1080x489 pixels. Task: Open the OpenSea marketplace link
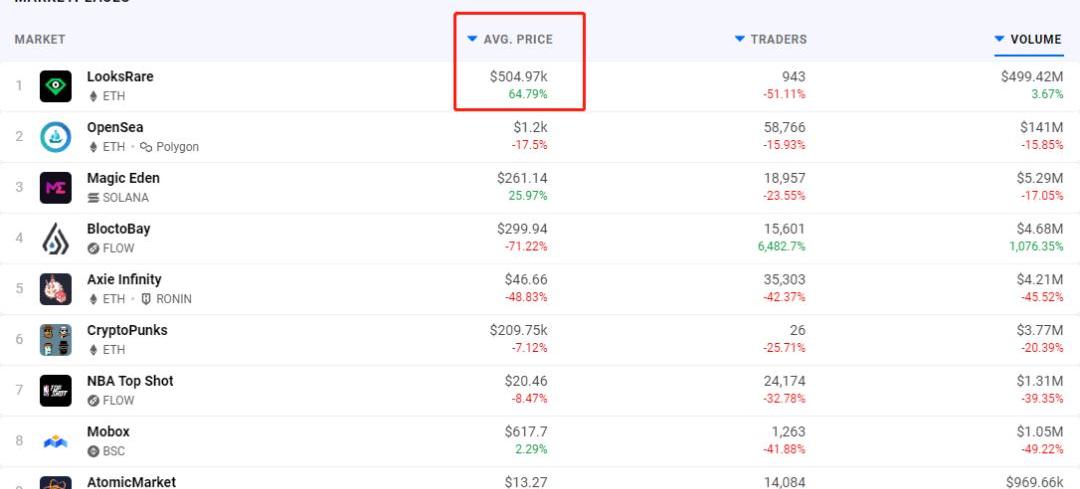point(115,127)
